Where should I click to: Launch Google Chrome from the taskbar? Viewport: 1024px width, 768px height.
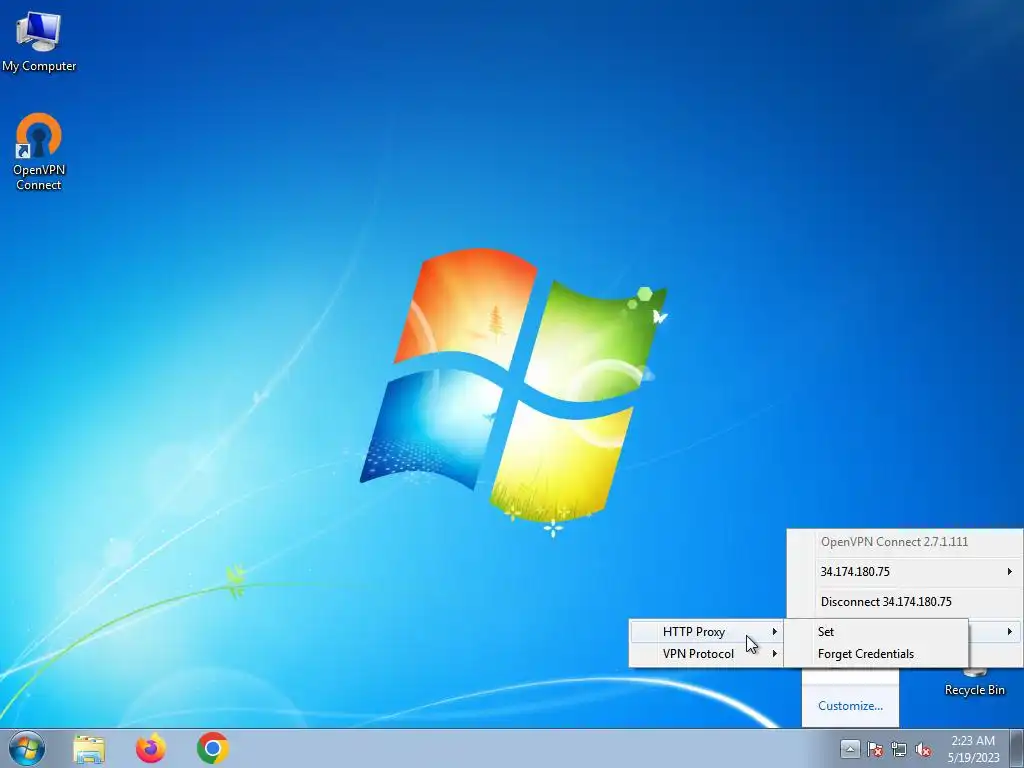(212, 748)
